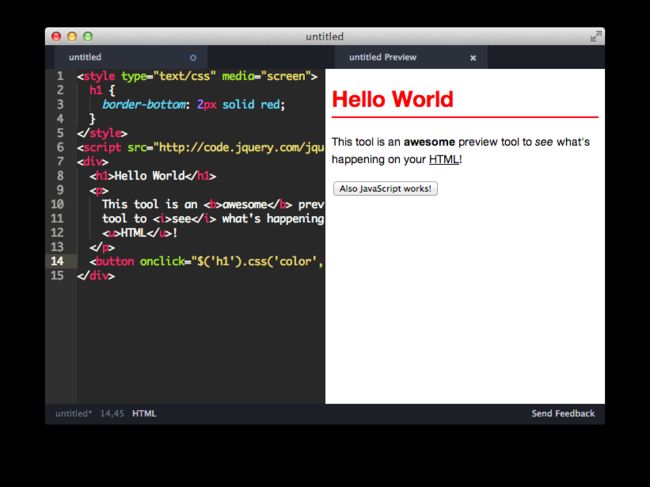
Task: Click the h1 selector on line 2
Action: click(96, 90)
